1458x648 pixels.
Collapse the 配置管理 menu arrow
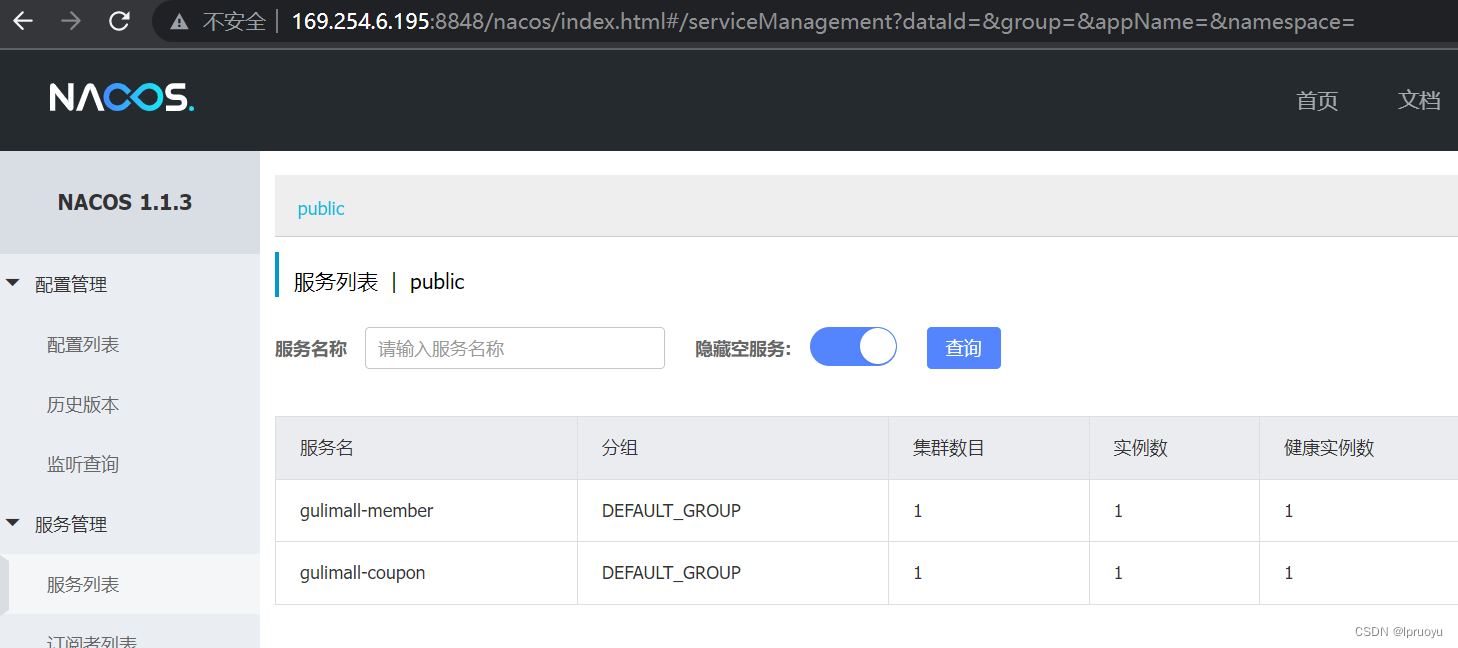13,283
